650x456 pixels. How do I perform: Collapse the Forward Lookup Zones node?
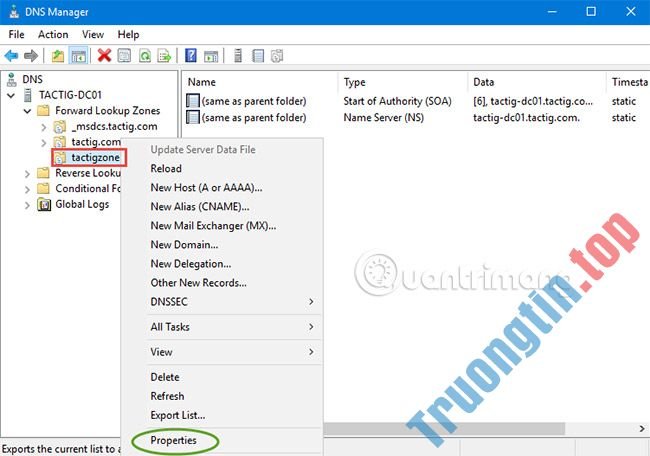point(27,111)
